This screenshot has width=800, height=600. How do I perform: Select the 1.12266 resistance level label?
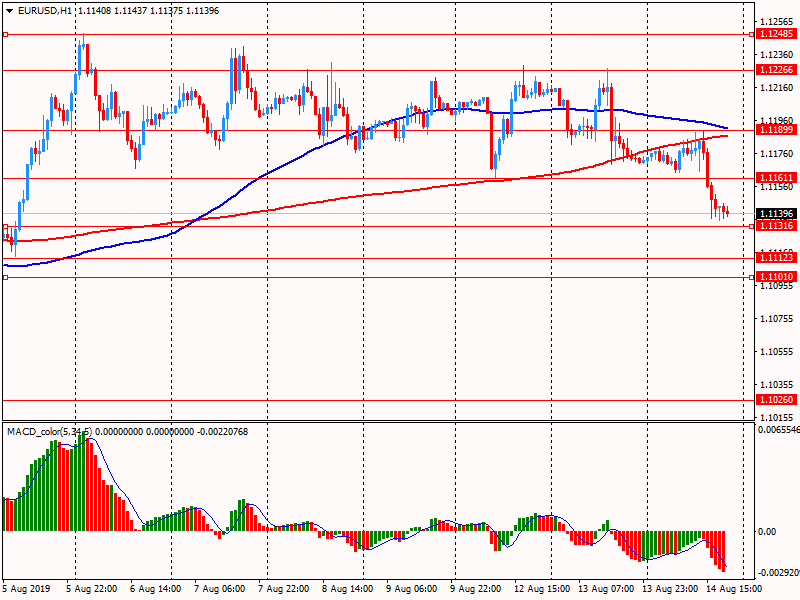[776, 70]
